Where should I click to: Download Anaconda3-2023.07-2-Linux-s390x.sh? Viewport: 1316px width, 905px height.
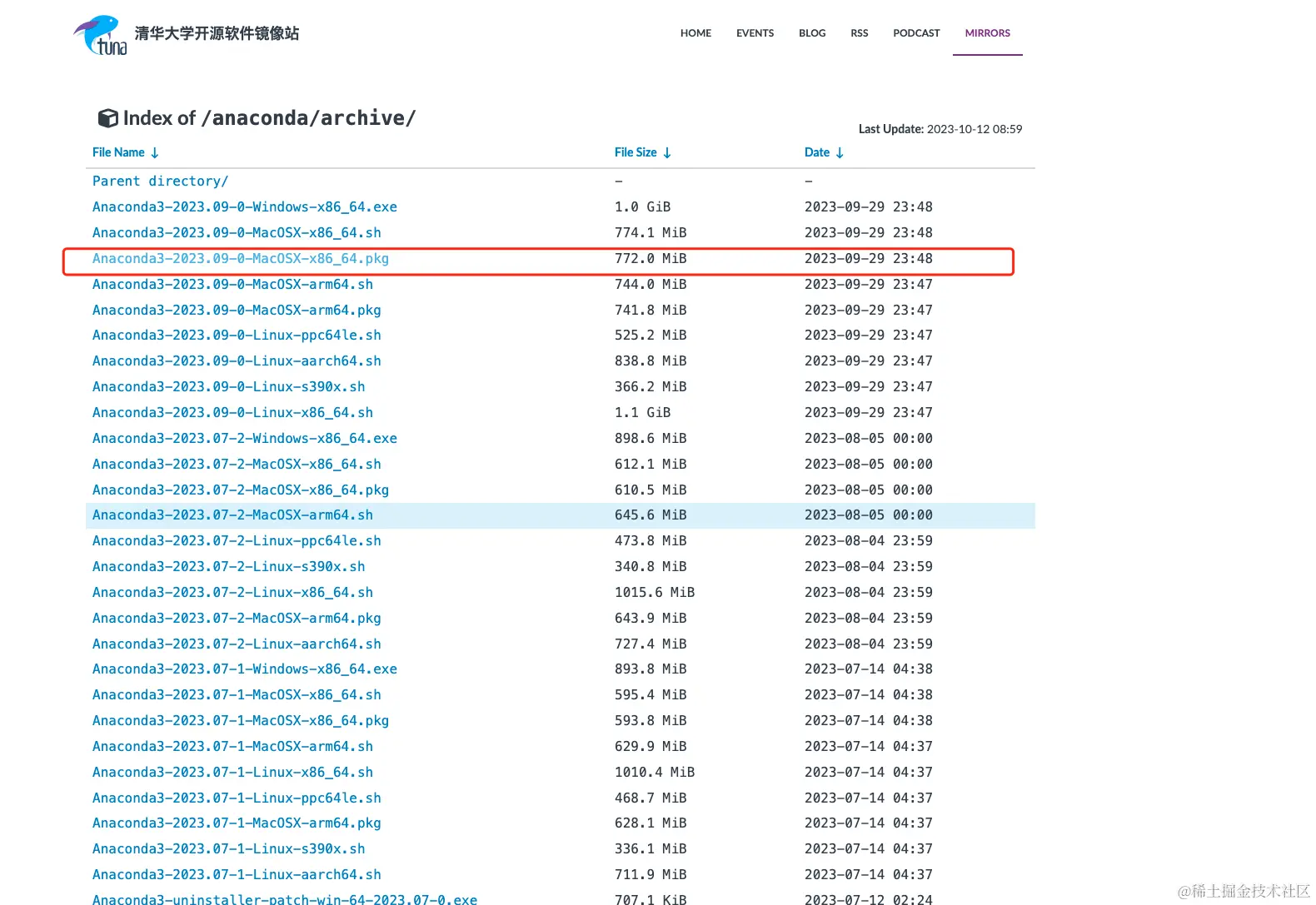point(228,566)
